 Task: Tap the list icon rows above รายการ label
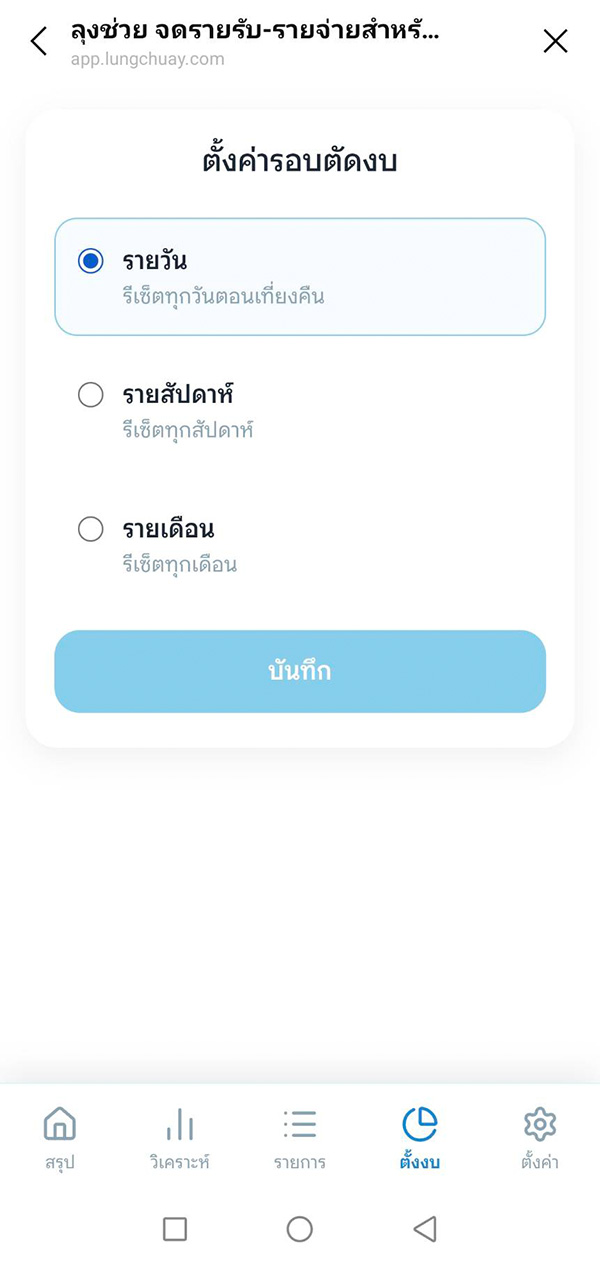(300, 1123)
